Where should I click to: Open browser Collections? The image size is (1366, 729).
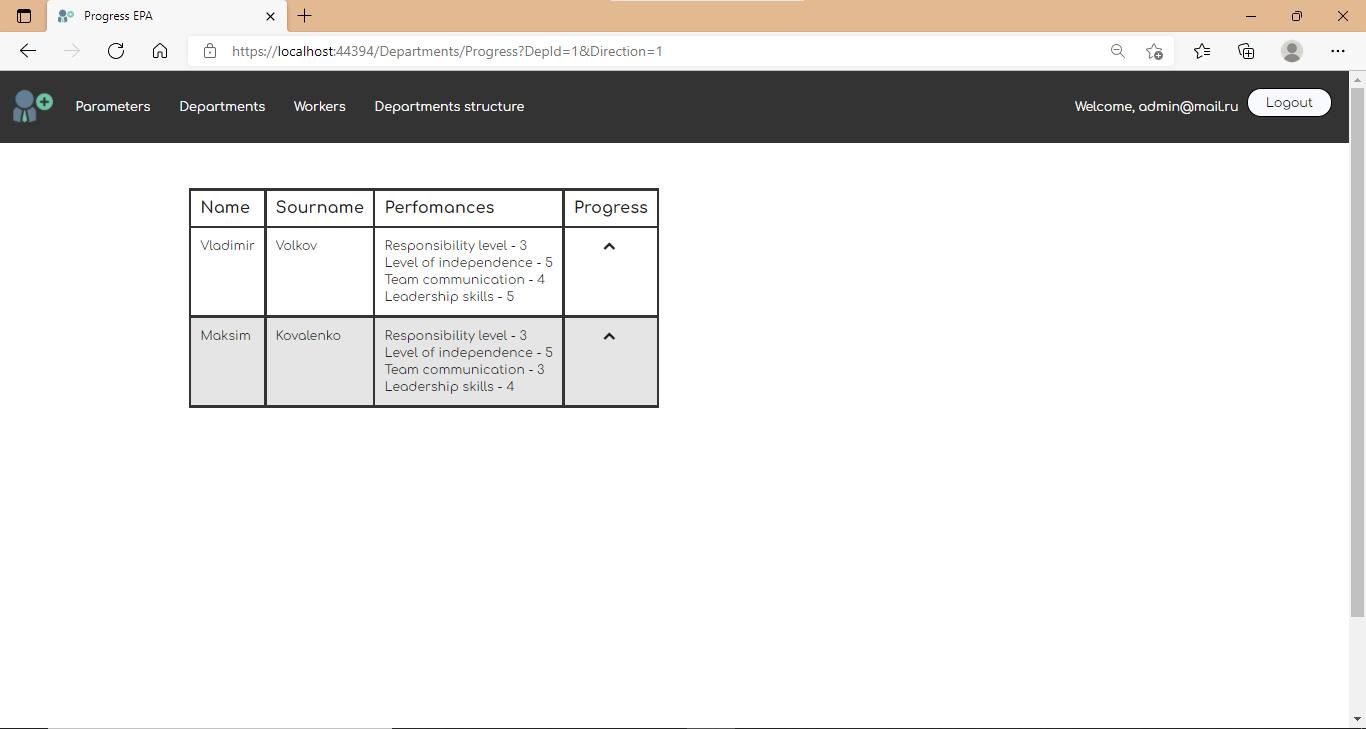click(1246, 51)
